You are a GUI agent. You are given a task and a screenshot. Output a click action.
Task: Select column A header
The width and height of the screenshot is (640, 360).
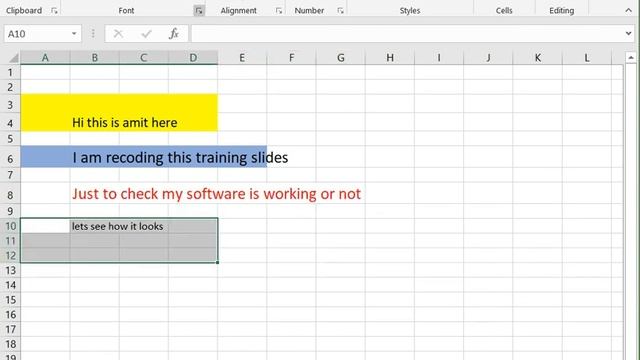(45, 58)
